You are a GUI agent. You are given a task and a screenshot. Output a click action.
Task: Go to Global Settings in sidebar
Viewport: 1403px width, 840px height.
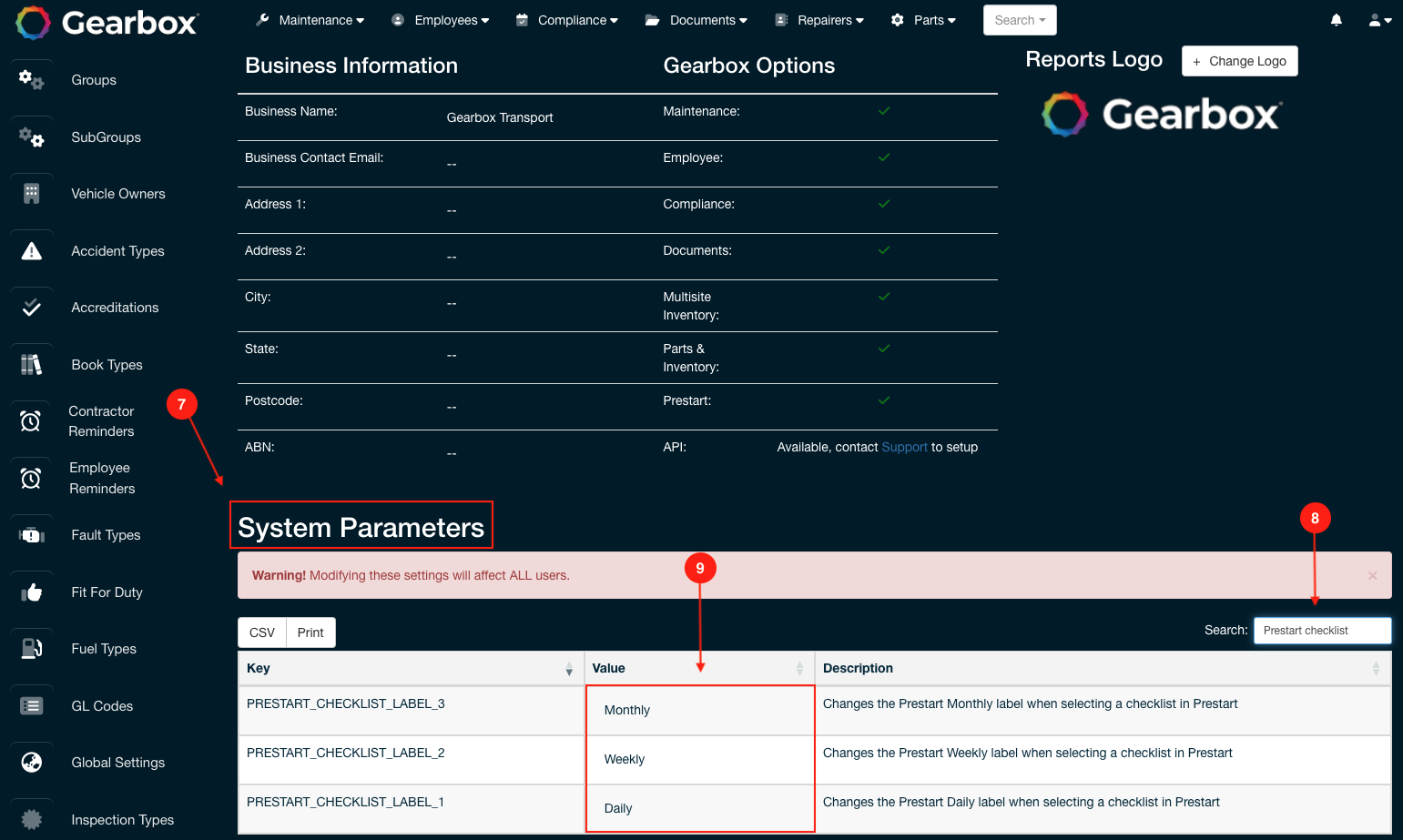(118, 763)
